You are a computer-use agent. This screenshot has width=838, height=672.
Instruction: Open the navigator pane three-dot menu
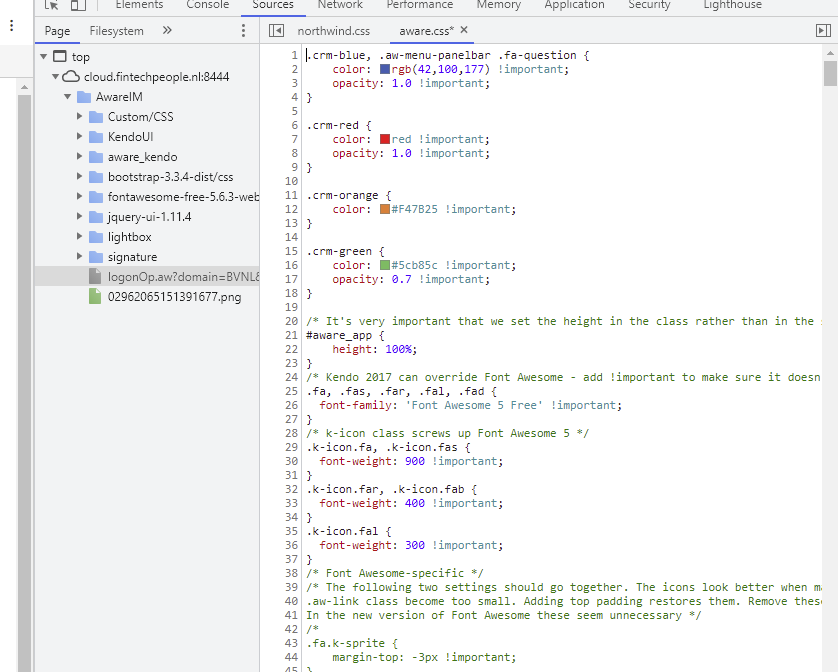243,30
